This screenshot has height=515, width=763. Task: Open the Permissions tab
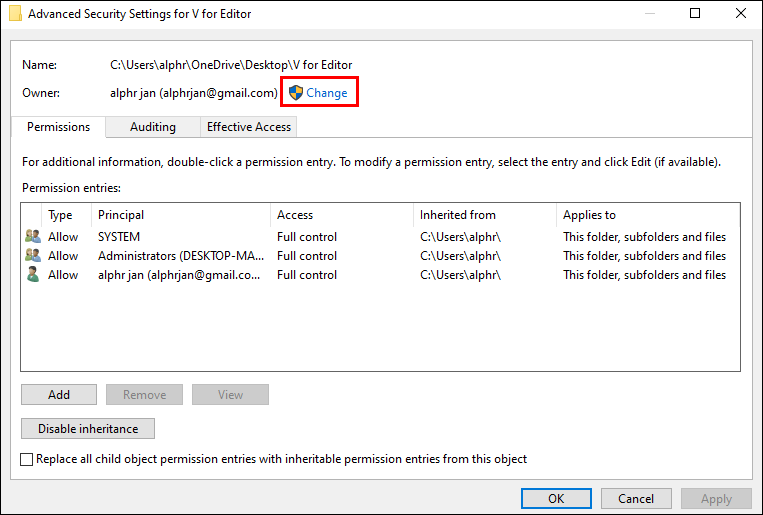pos(58,127)
